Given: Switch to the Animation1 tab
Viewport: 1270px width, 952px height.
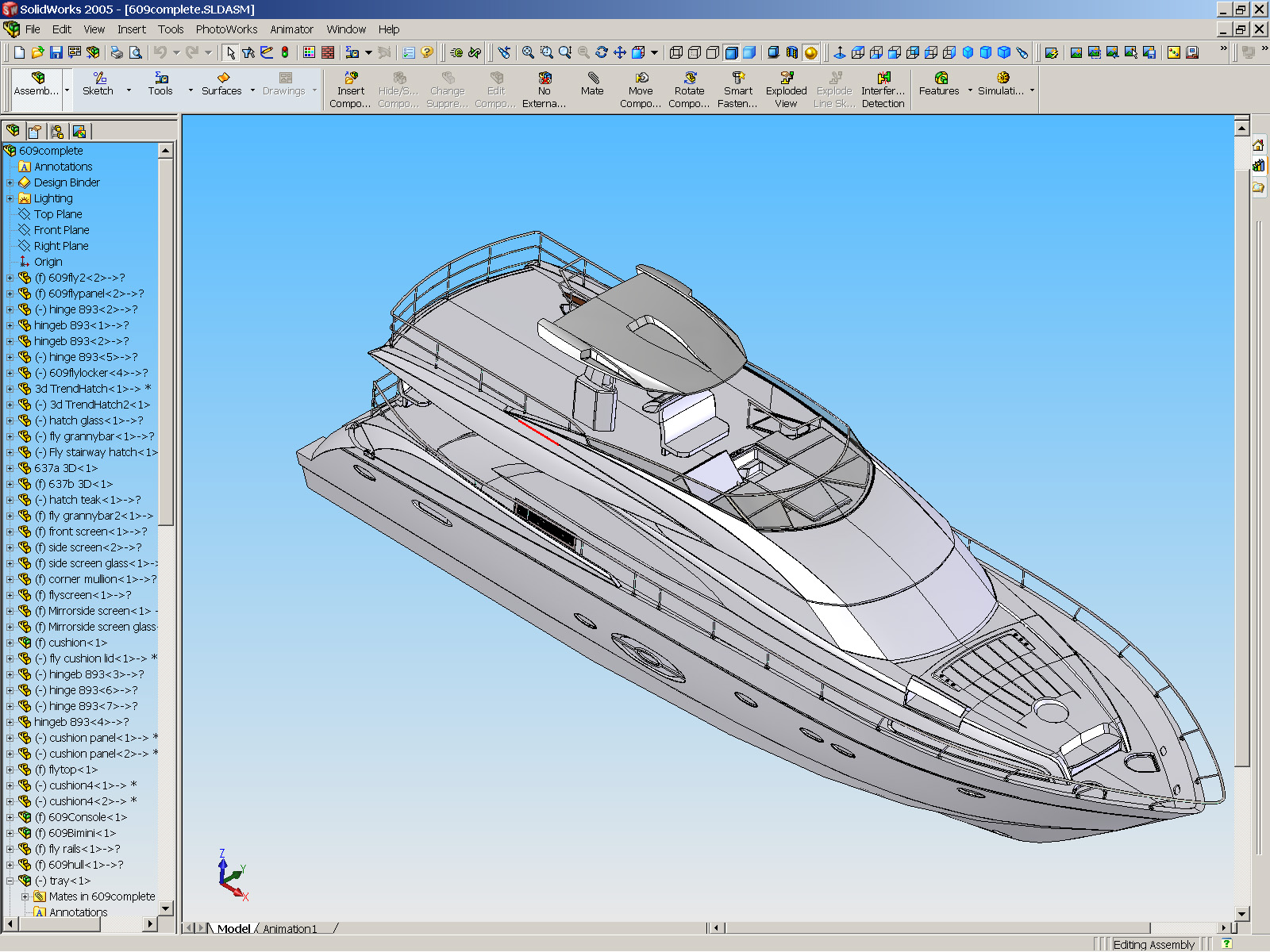Looking at the screenshot, I should click(290, 929).
